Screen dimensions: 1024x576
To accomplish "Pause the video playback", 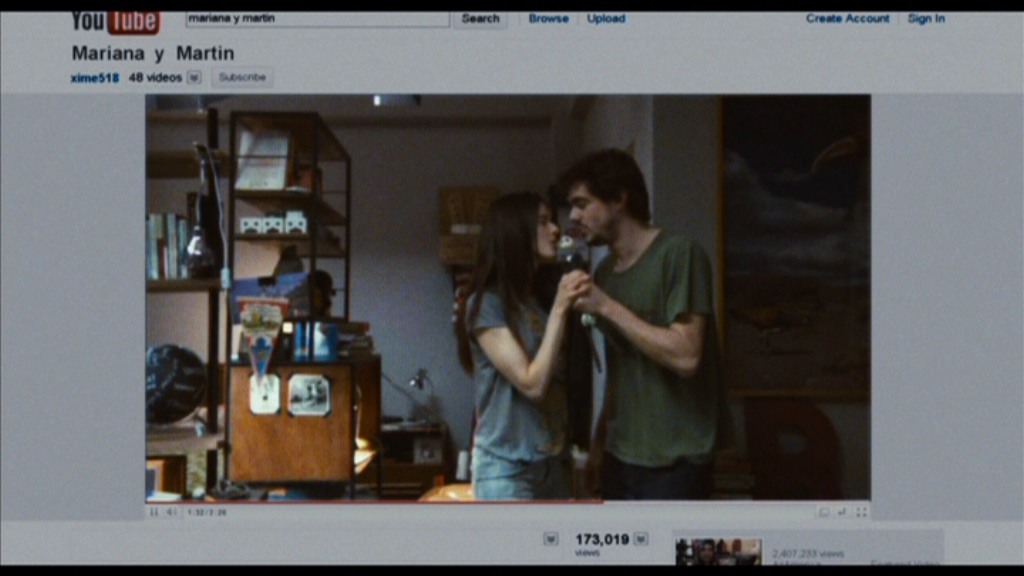I will (154, 513).
